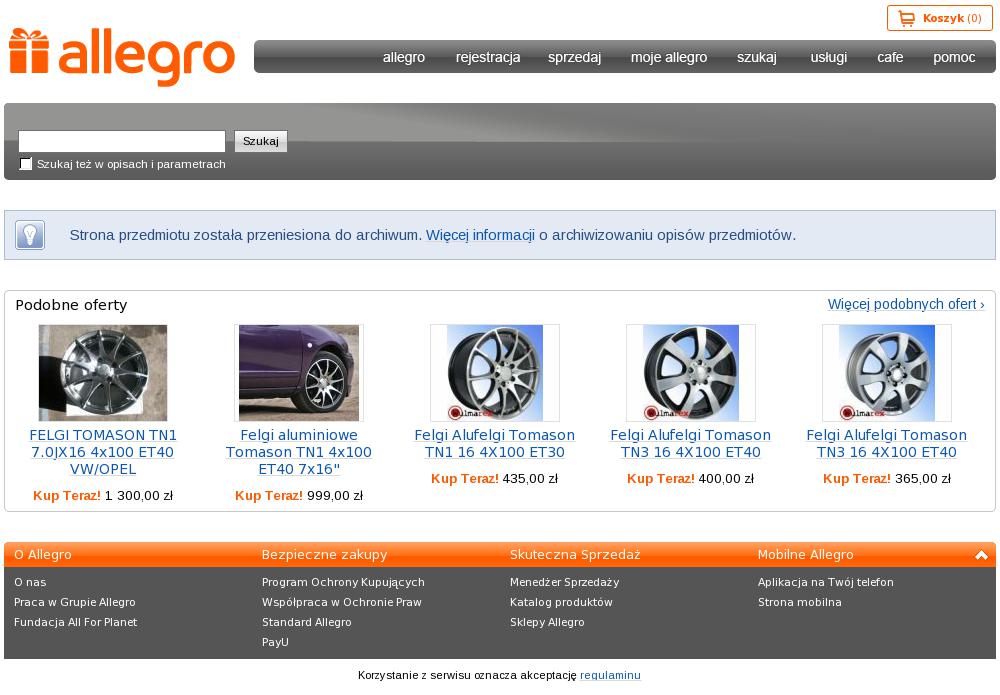Open the PayU footer link

[x=275, y=642]
